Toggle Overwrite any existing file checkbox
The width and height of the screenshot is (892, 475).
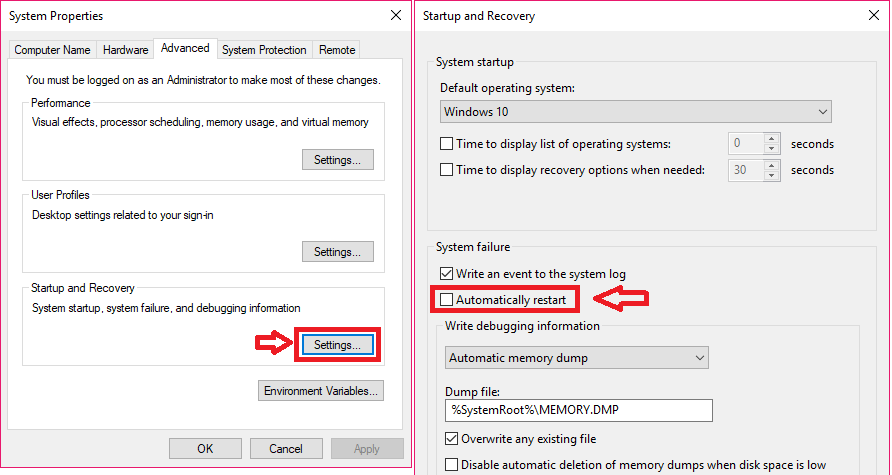tap(451, 439)
